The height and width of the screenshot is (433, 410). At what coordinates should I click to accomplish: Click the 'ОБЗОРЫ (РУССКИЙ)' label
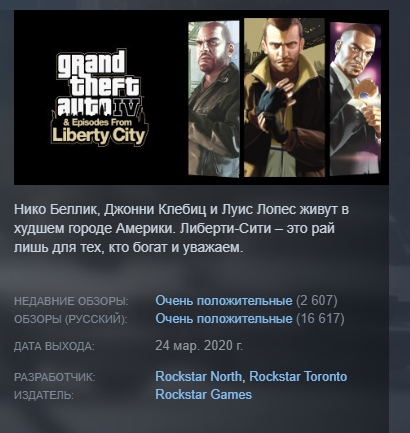click(x=71, y=319)
